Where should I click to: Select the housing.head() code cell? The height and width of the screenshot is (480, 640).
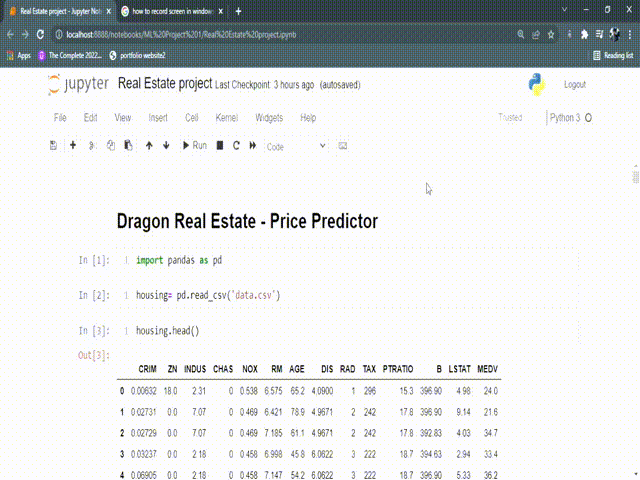[300, 331]
